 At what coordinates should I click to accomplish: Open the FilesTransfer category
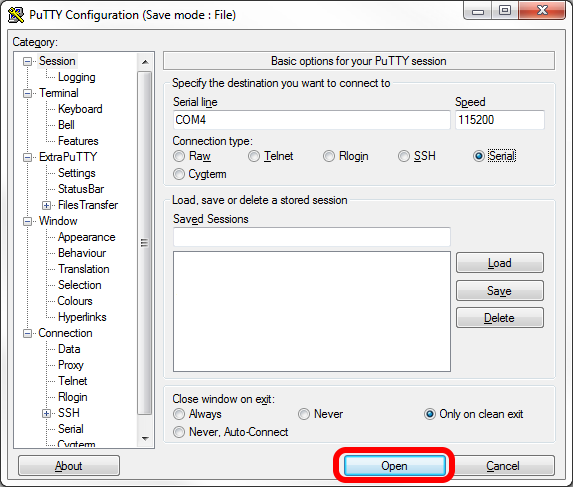88,205
